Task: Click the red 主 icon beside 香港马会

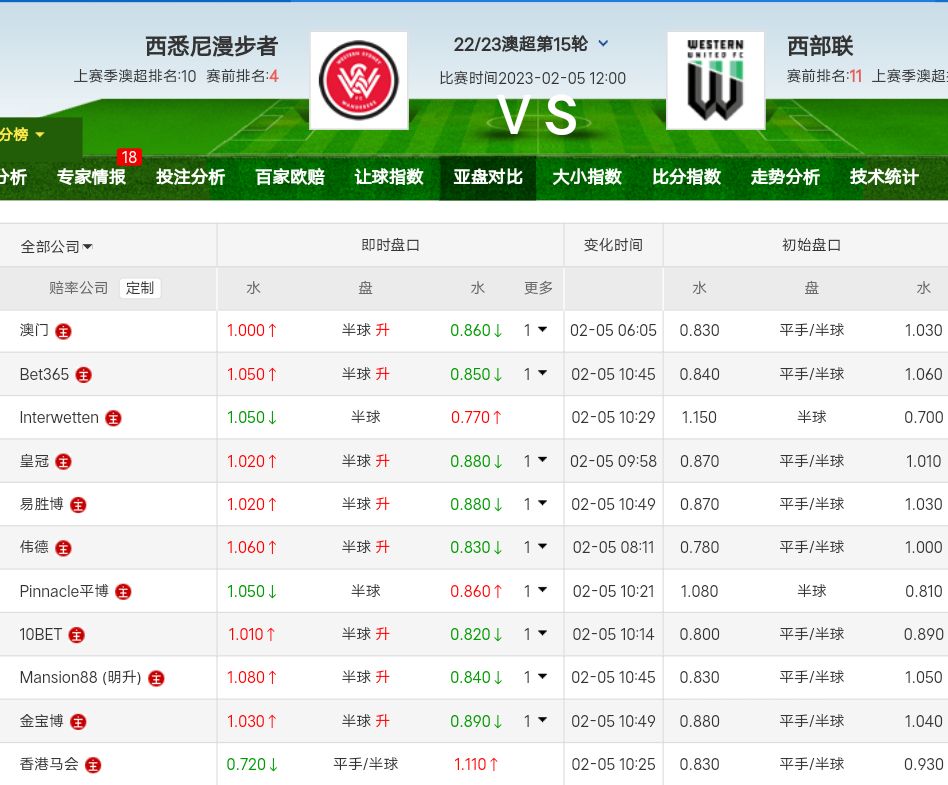Action: click(93, 765)
